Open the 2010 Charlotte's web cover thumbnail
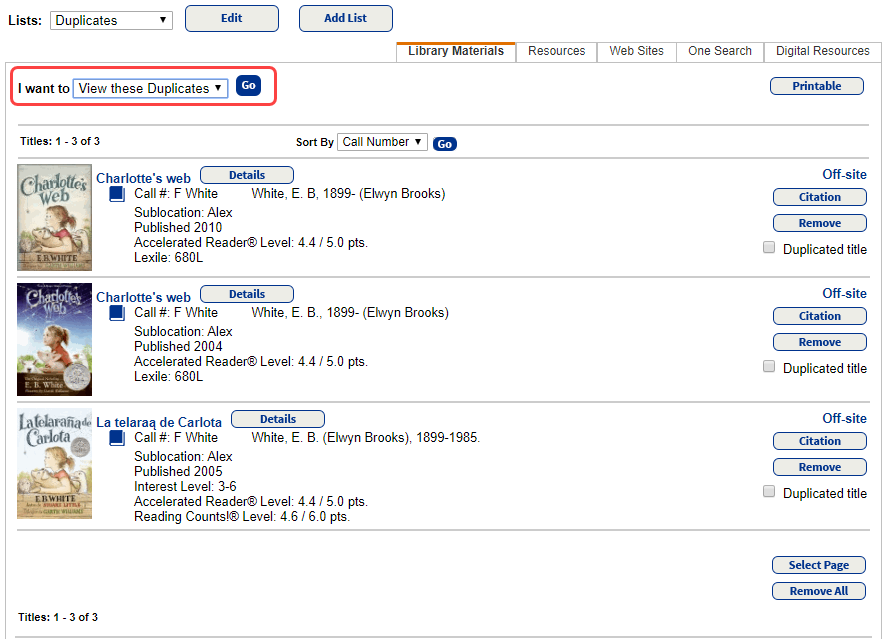The image size is (883, 639). coord(55,217)
